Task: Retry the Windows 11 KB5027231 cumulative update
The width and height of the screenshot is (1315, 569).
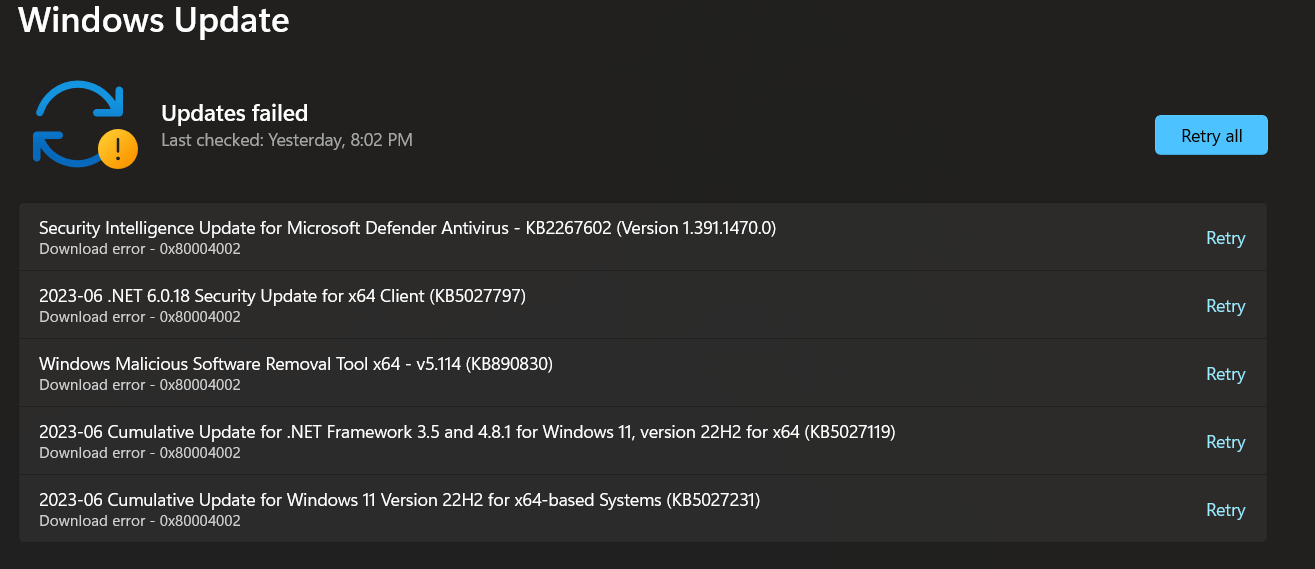Action: [x=1225, y=510]
